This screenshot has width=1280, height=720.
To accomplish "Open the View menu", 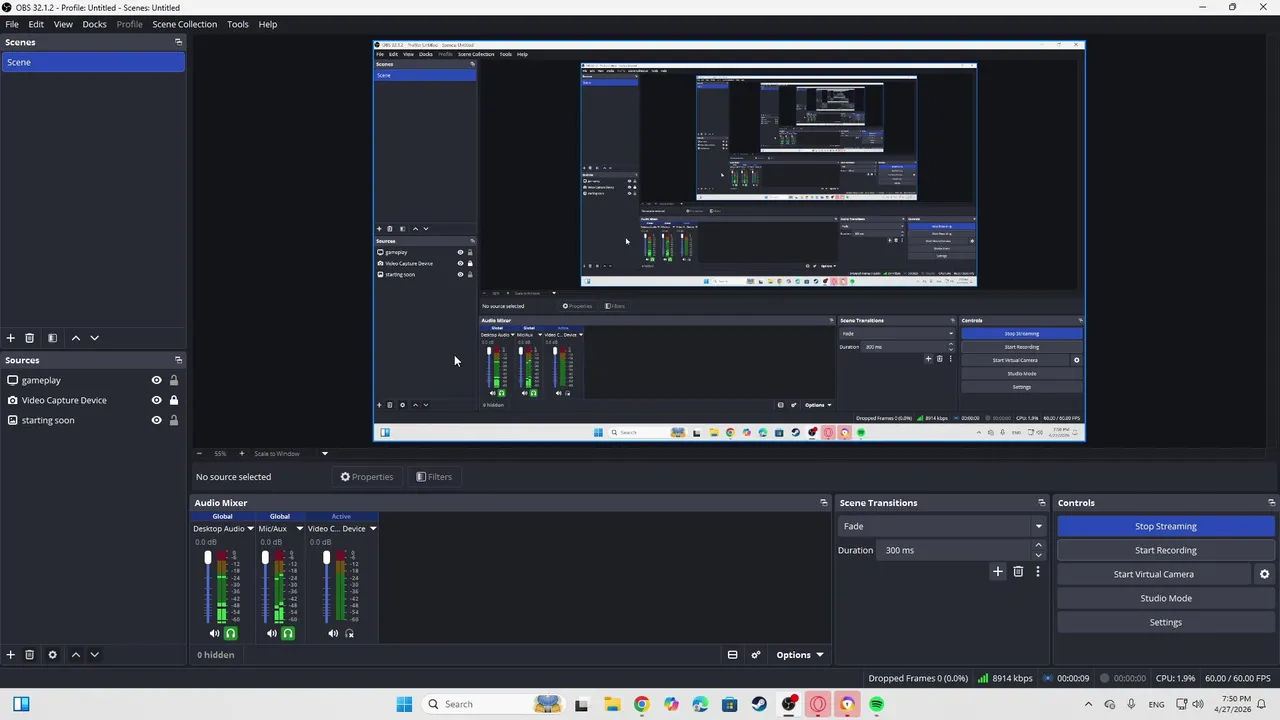I will (63, 24).
